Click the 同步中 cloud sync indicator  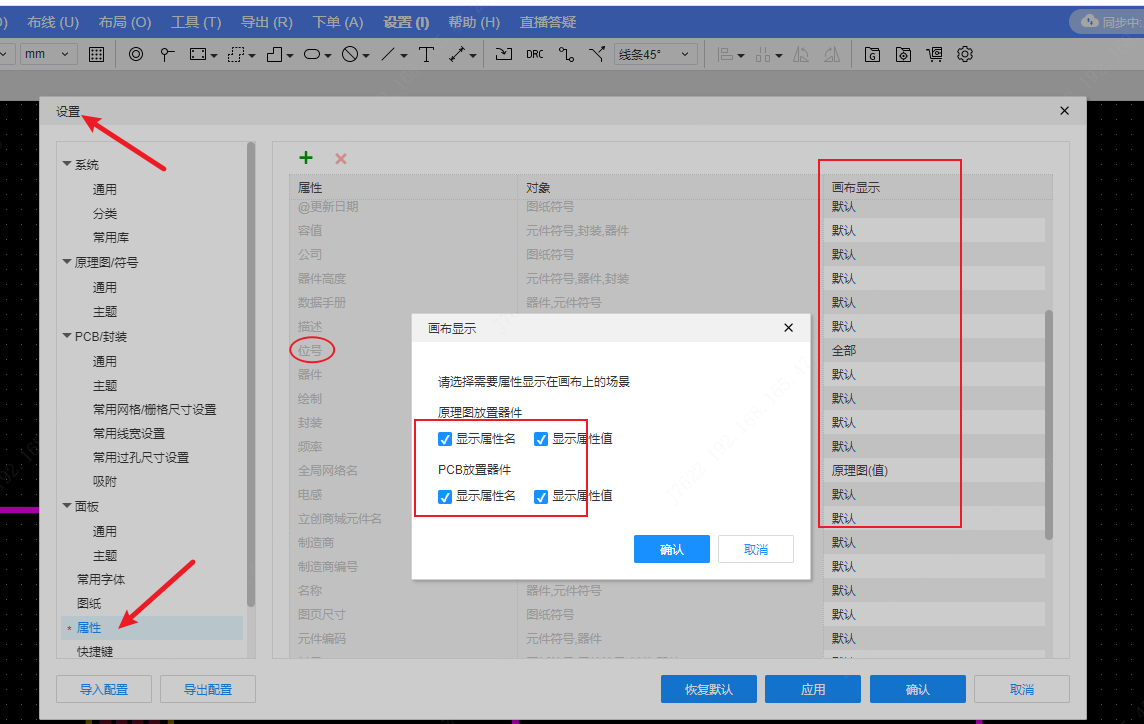[x=1110, y=21]
